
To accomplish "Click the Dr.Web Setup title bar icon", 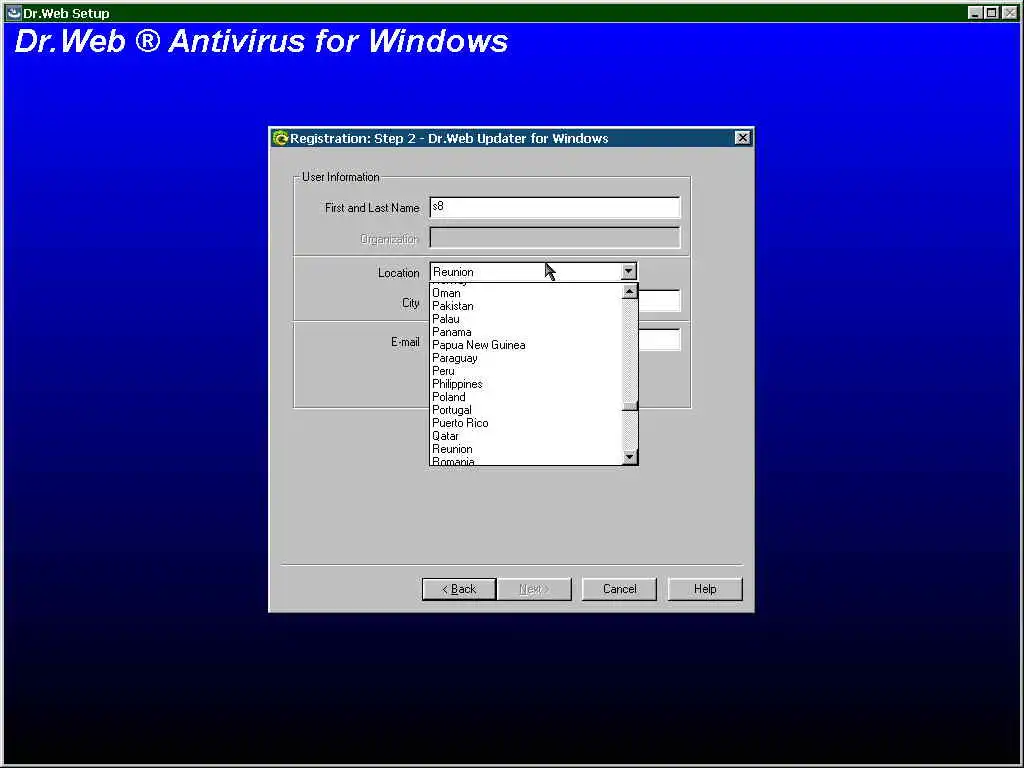I will (14, 12).
